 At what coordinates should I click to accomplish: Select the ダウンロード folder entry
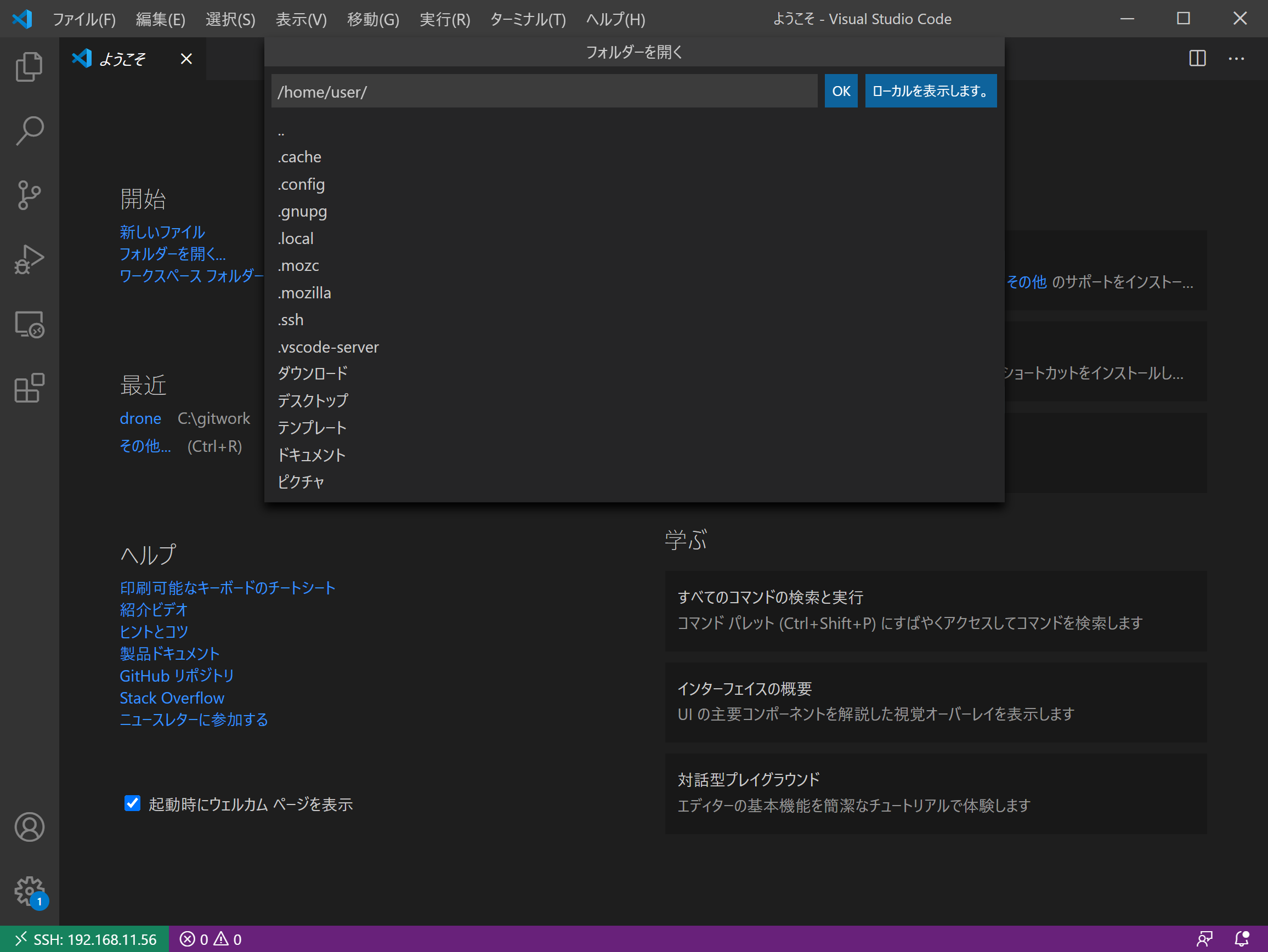coord(634,373)
